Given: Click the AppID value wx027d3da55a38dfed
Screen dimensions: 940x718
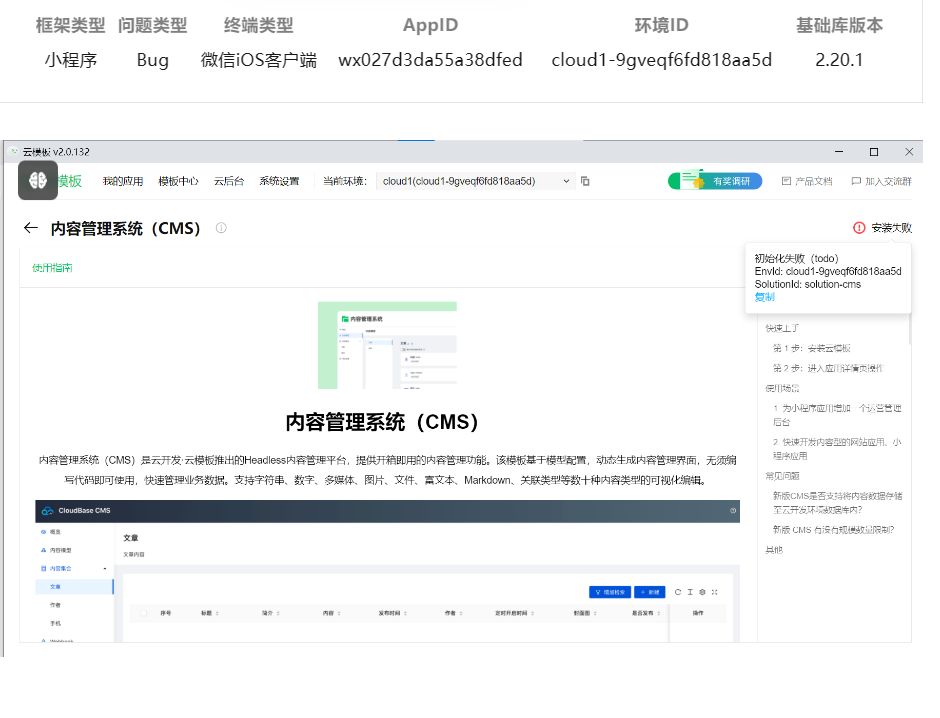Looking at the screenshot, I should 430,60.
